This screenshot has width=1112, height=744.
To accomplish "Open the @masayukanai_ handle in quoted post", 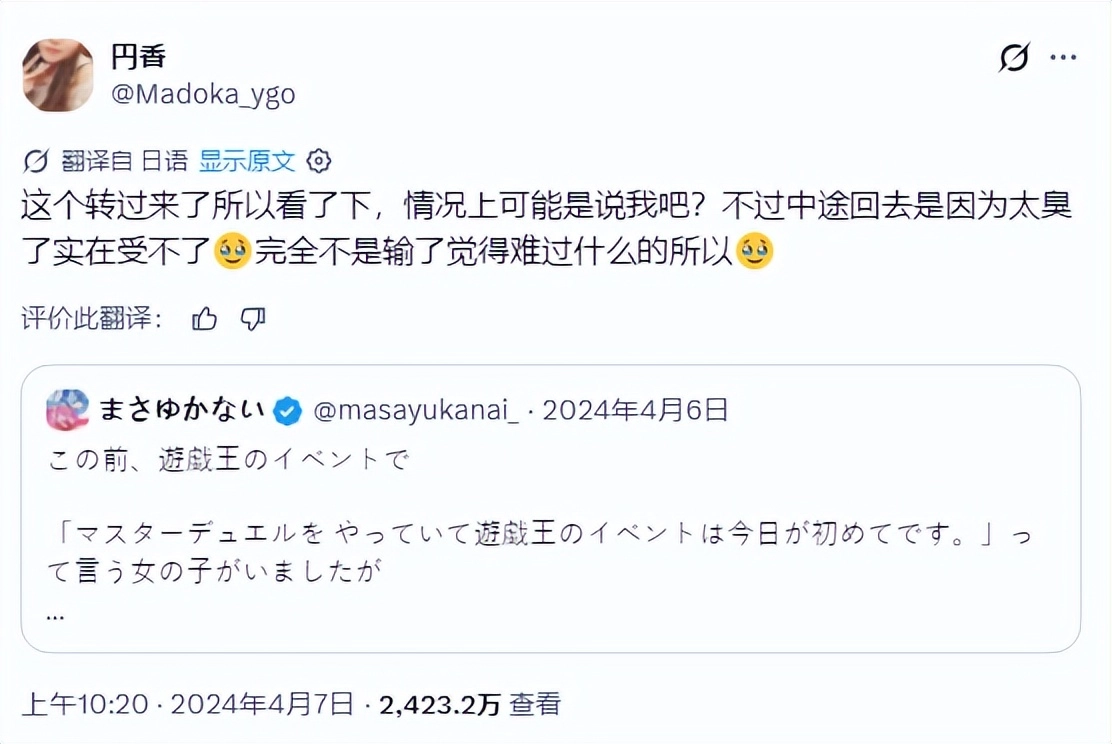I will click(x=416, y=410).
